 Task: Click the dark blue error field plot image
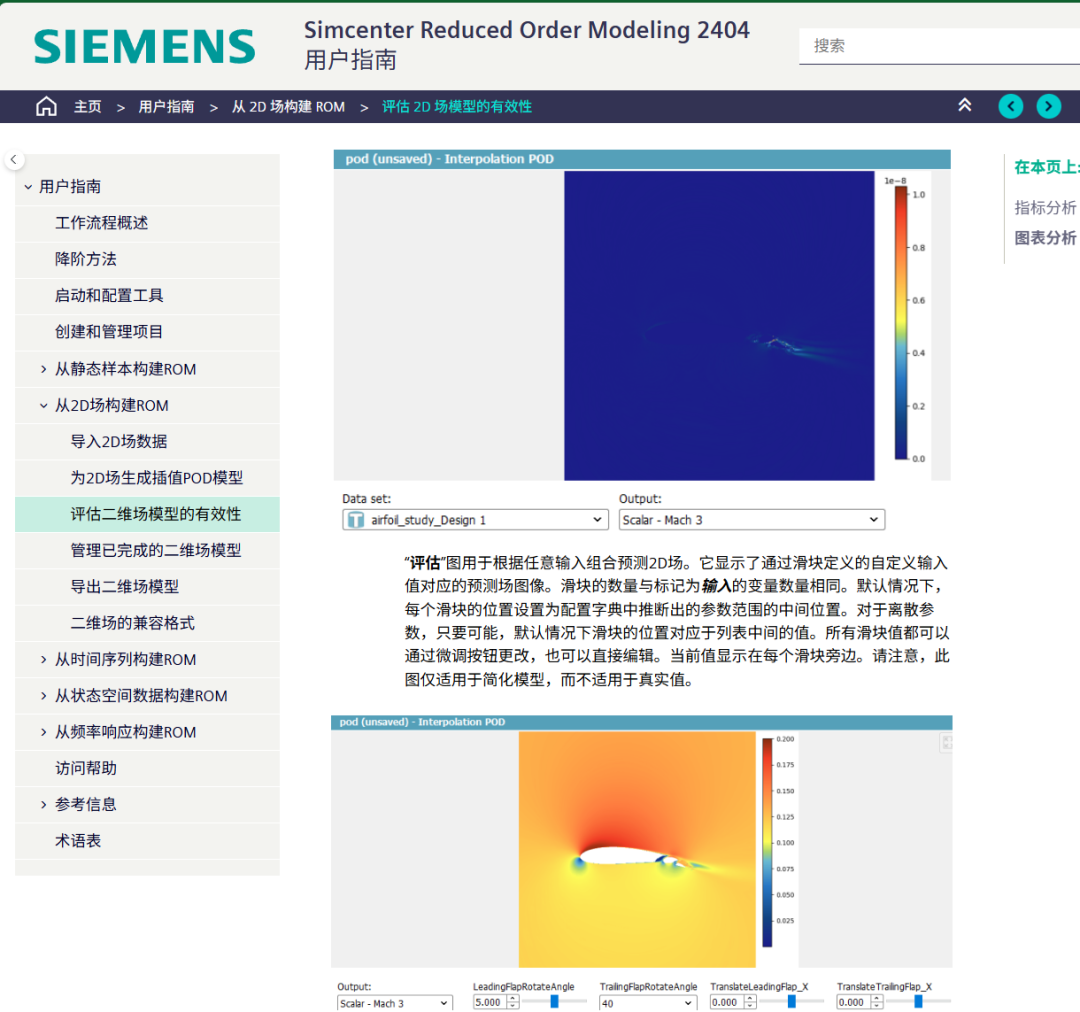coord(719,326)
